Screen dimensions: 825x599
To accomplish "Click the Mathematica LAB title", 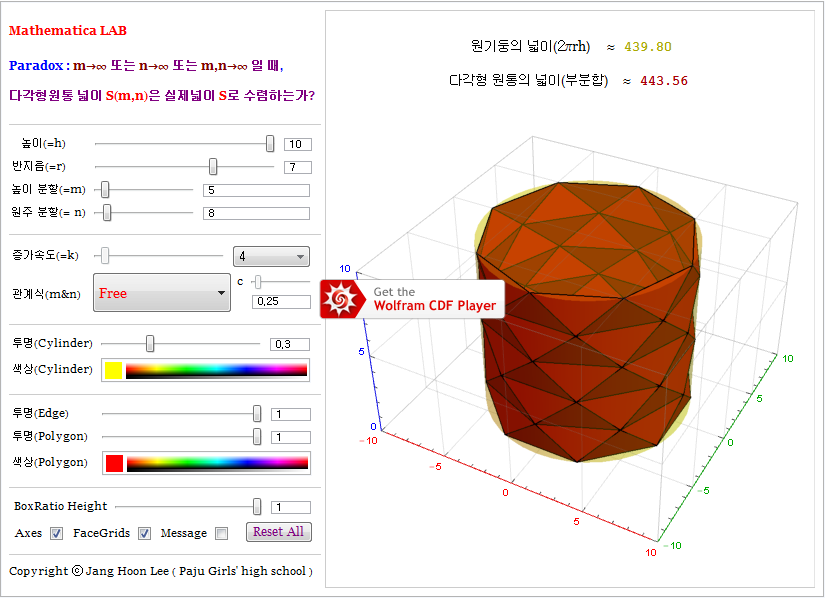I will (x=68, y=31).
